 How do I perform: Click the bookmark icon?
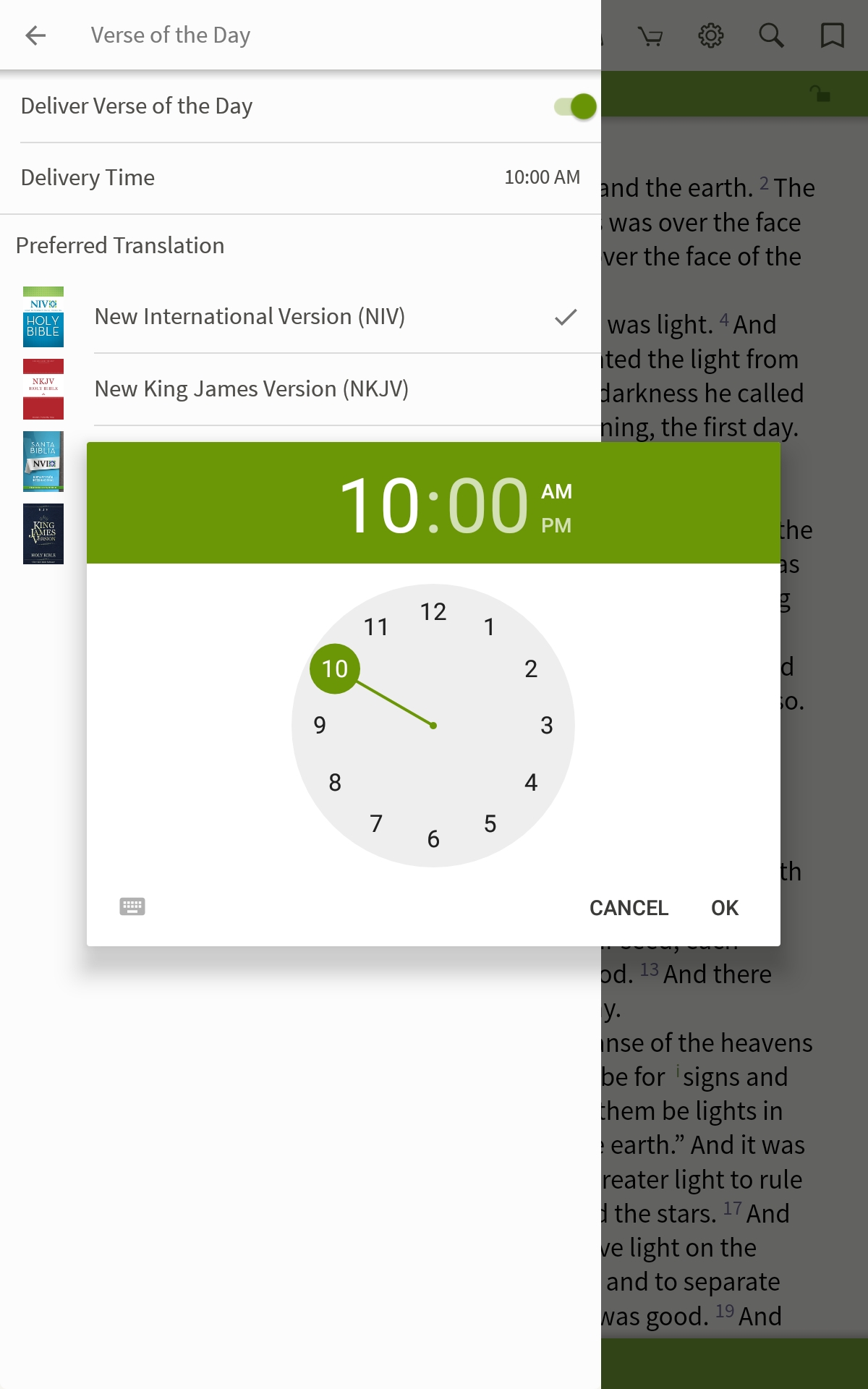[832, 35]
